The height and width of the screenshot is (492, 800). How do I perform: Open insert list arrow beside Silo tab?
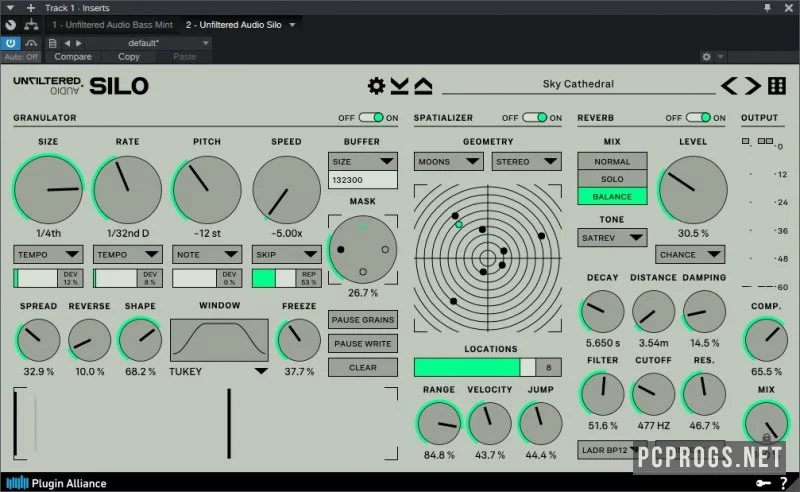click(292, 24)
